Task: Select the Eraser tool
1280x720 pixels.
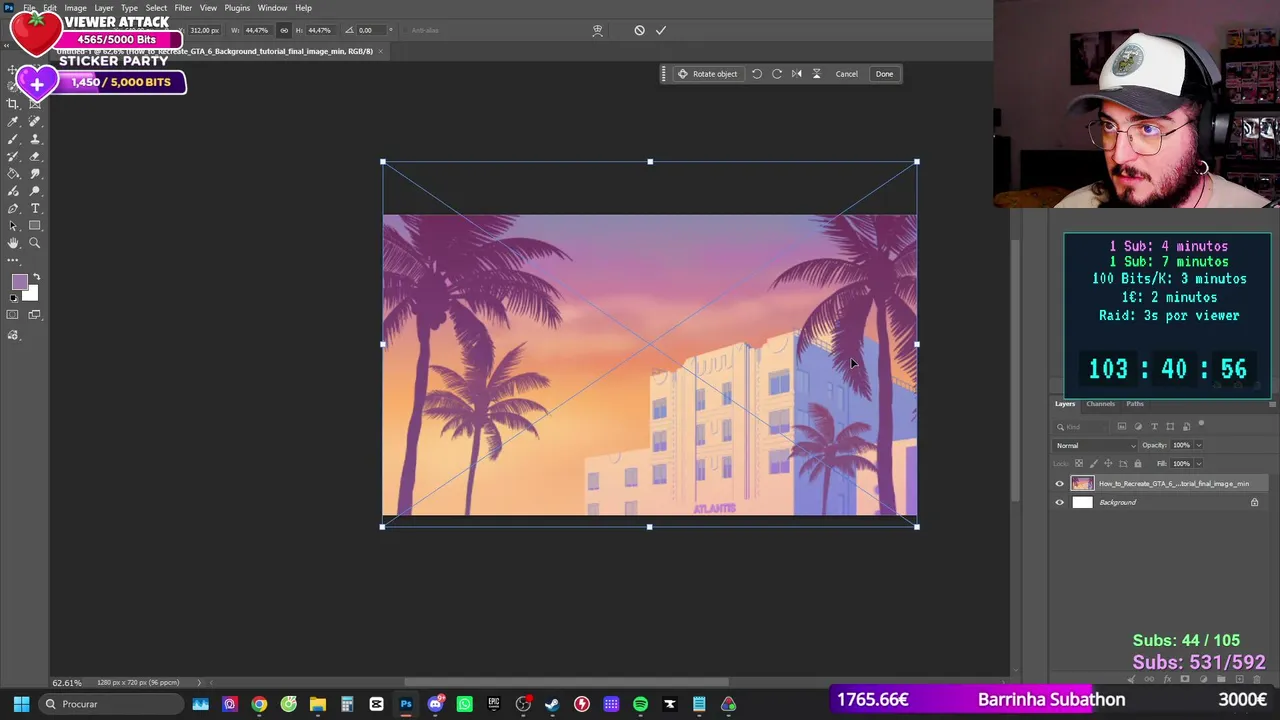Action: tap(35, 156)
